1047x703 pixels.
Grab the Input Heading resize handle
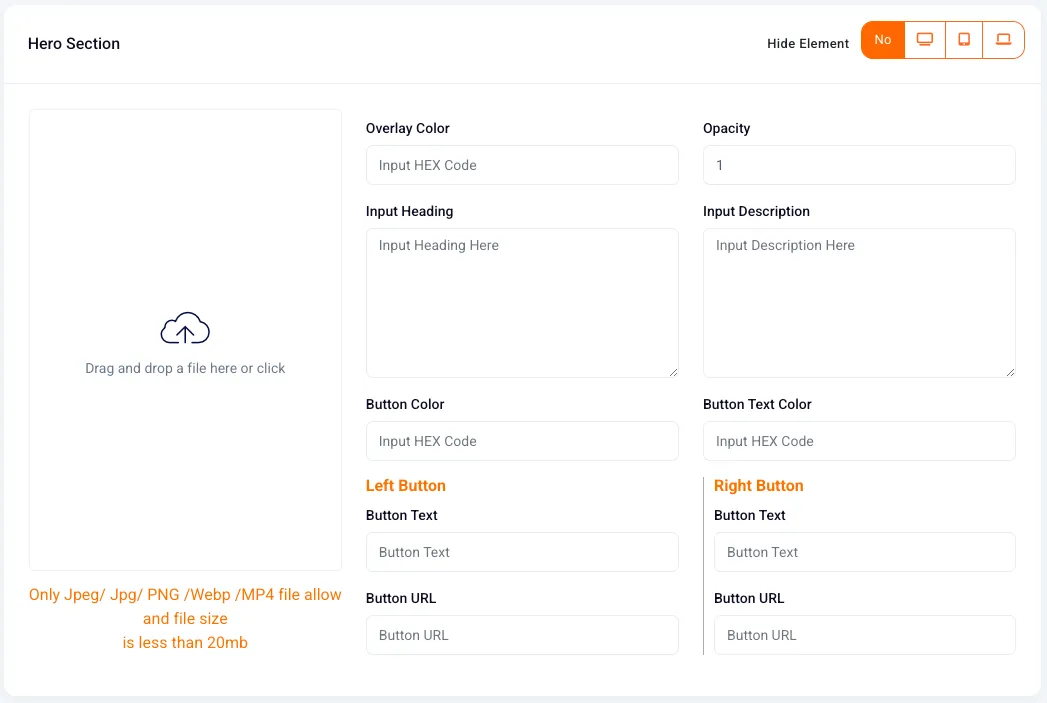673,373
